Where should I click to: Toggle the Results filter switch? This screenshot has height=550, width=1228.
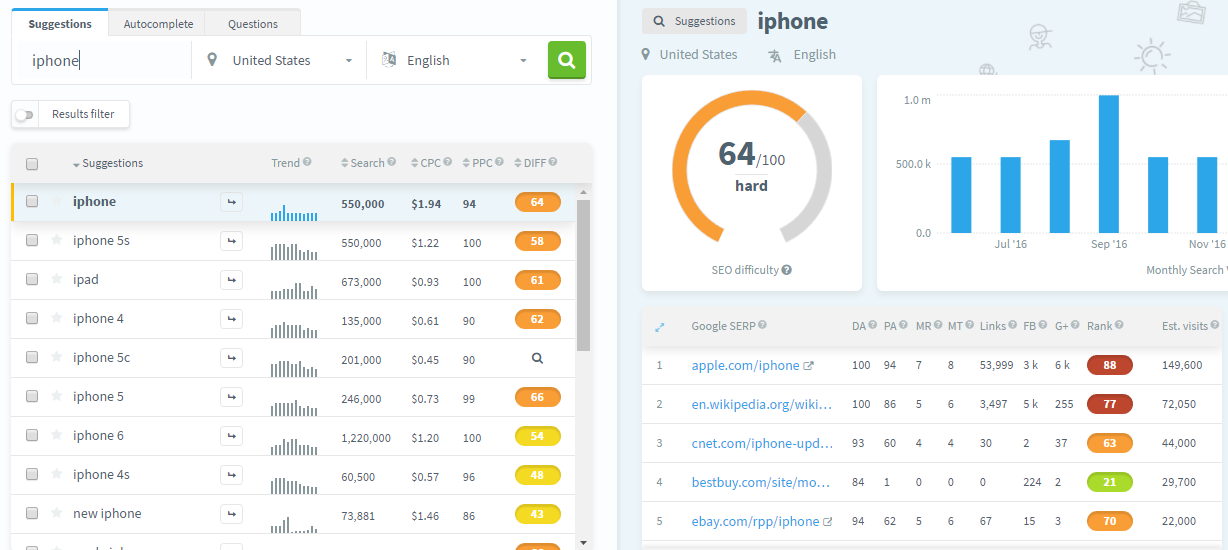click(24, 115)
